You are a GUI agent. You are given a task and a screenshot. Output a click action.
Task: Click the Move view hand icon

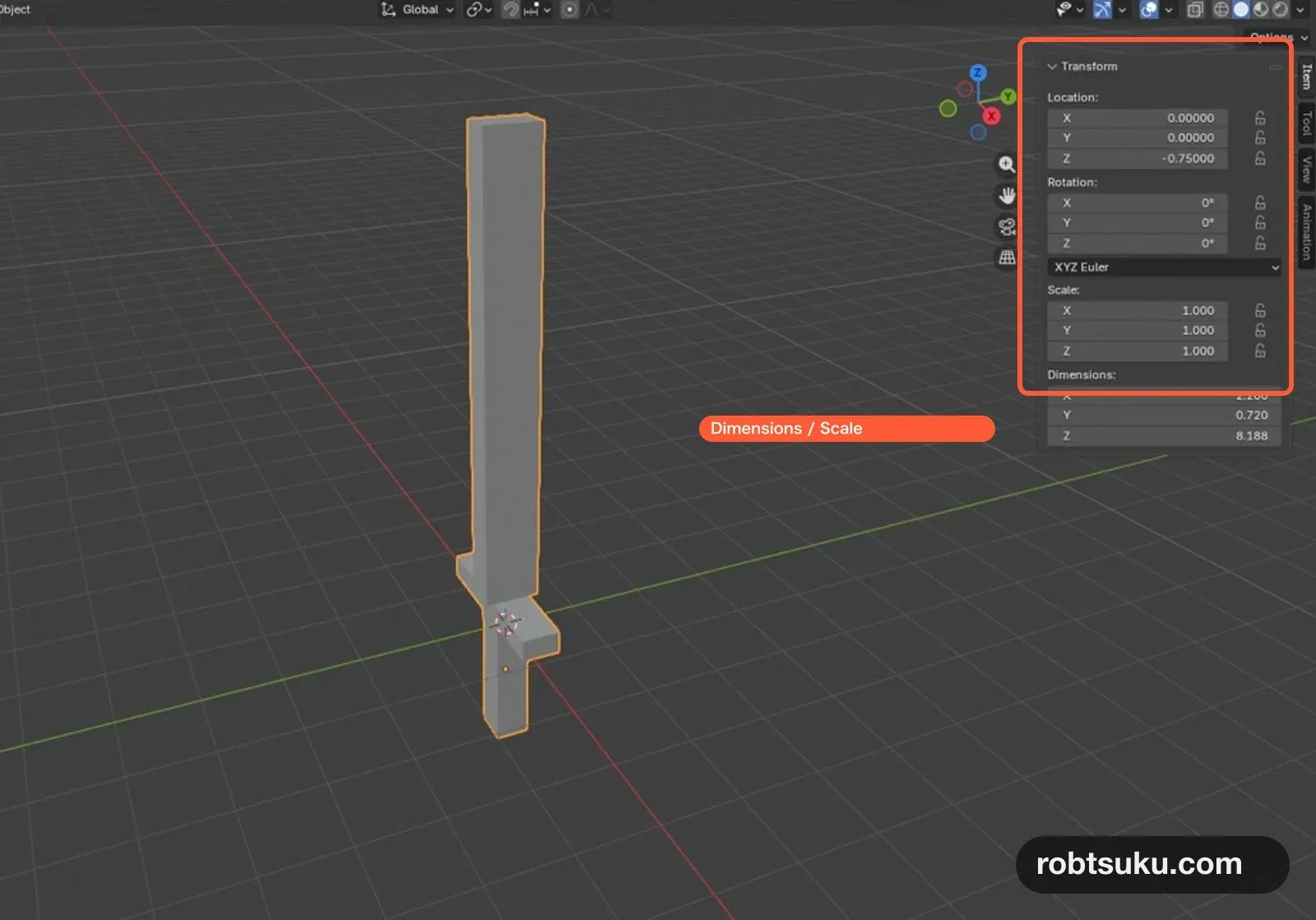tap(1007, 196)
